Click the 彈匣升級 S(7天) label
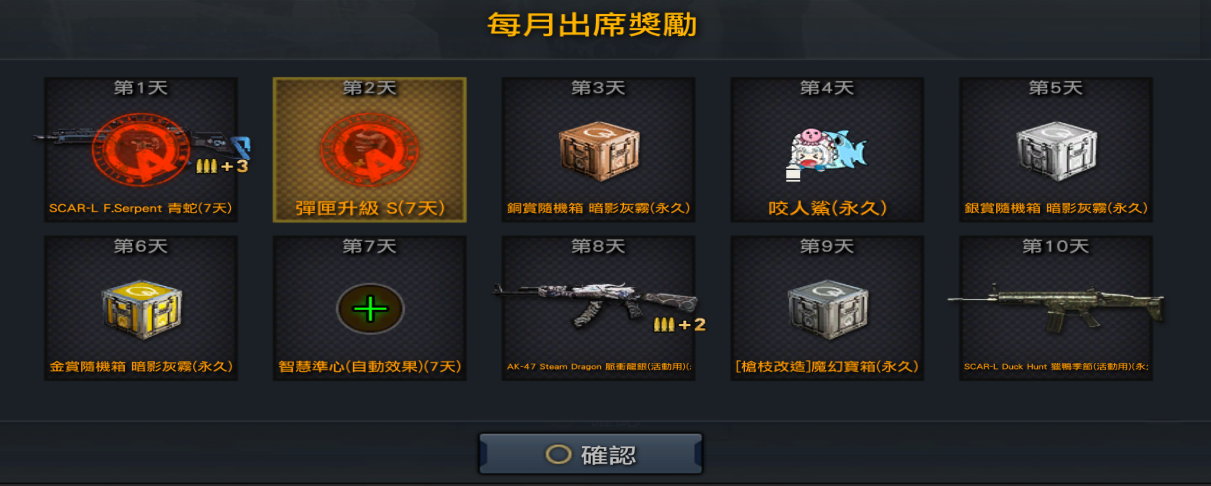The image size is (1211, 486). pyautogui.click(x=370, y=209)
